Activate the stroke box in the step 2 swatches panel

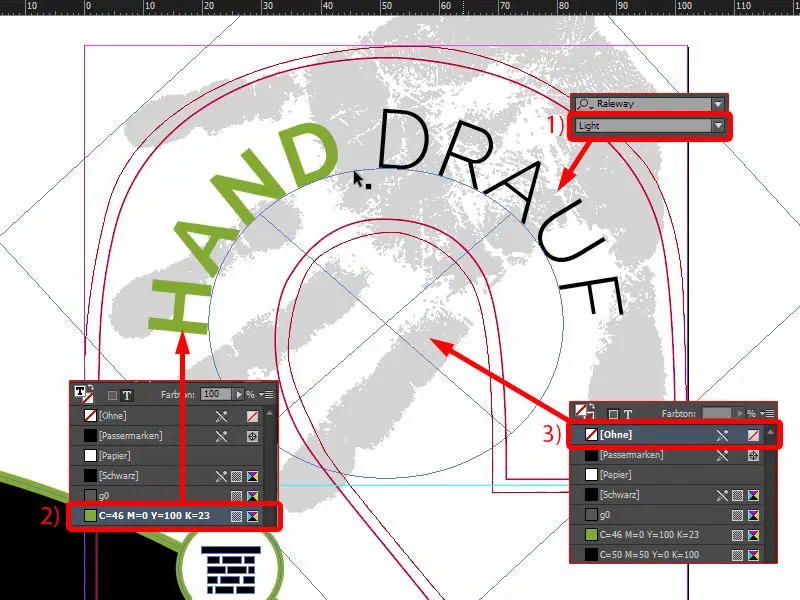tap(88, 397)
